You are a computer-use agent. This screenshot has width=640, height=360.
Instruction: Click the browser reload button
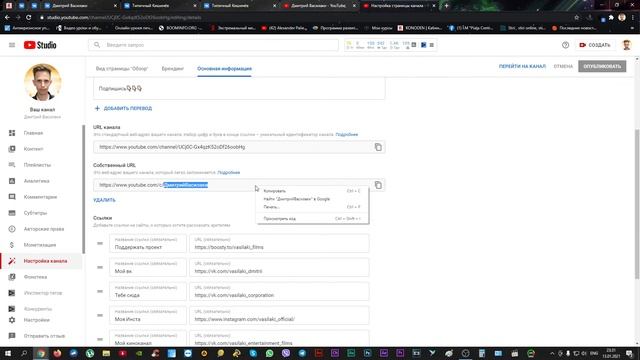click(x=29, y=18)
